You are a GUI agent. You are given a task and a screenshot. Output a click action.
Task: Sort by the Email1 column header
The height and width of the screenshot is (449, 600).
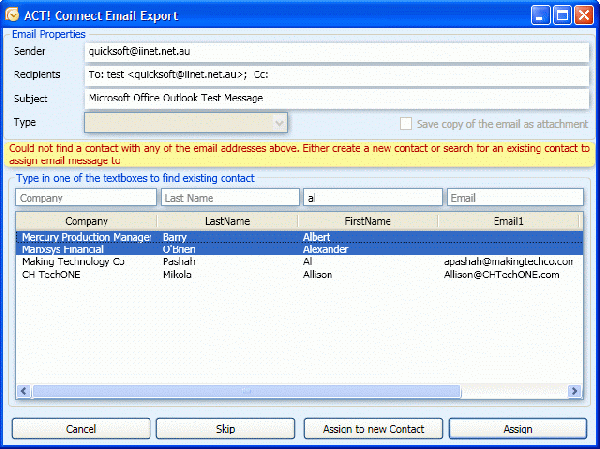(508, 221)
